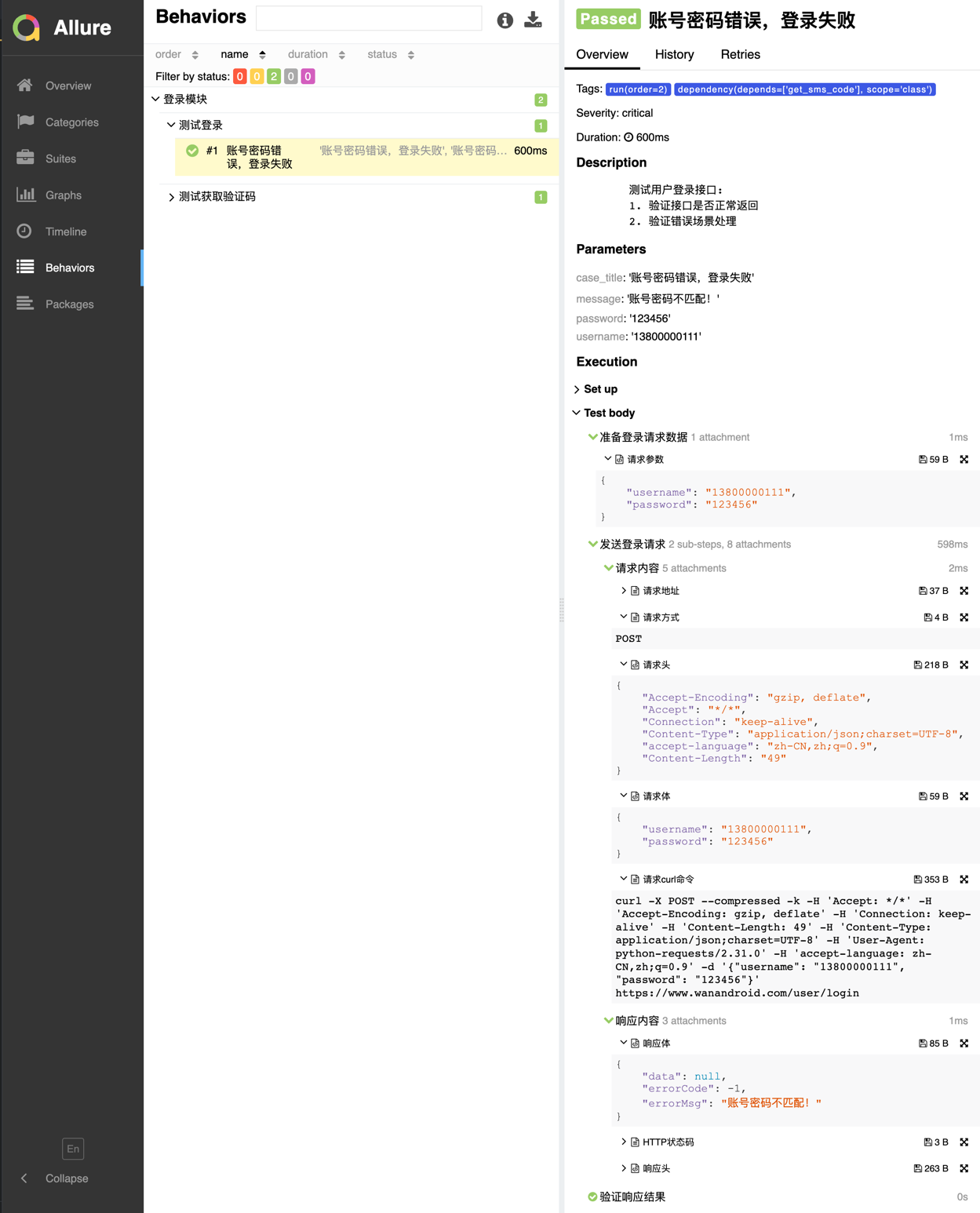Open 请求curl命令 attachment fullscreen icon

964,880
